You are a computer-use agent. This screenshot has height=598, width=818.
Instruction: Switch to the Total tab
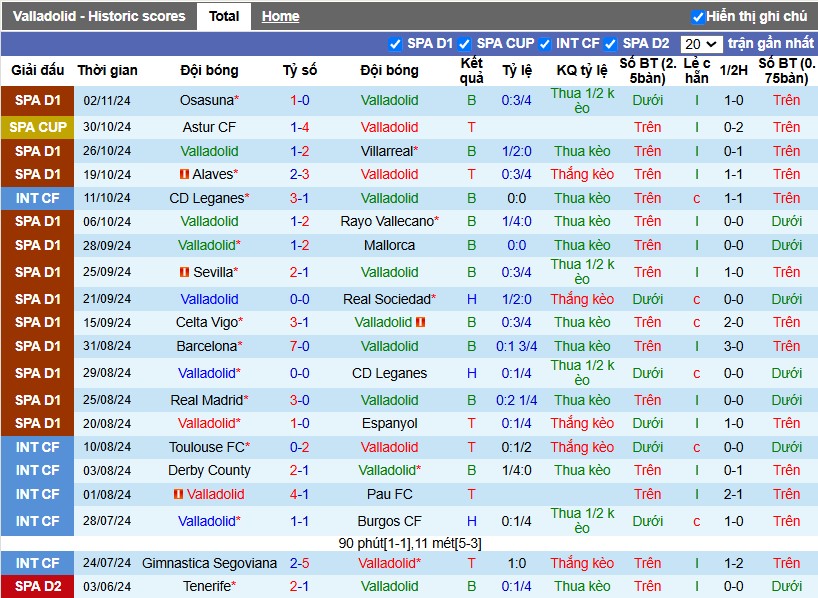point(224,16)
